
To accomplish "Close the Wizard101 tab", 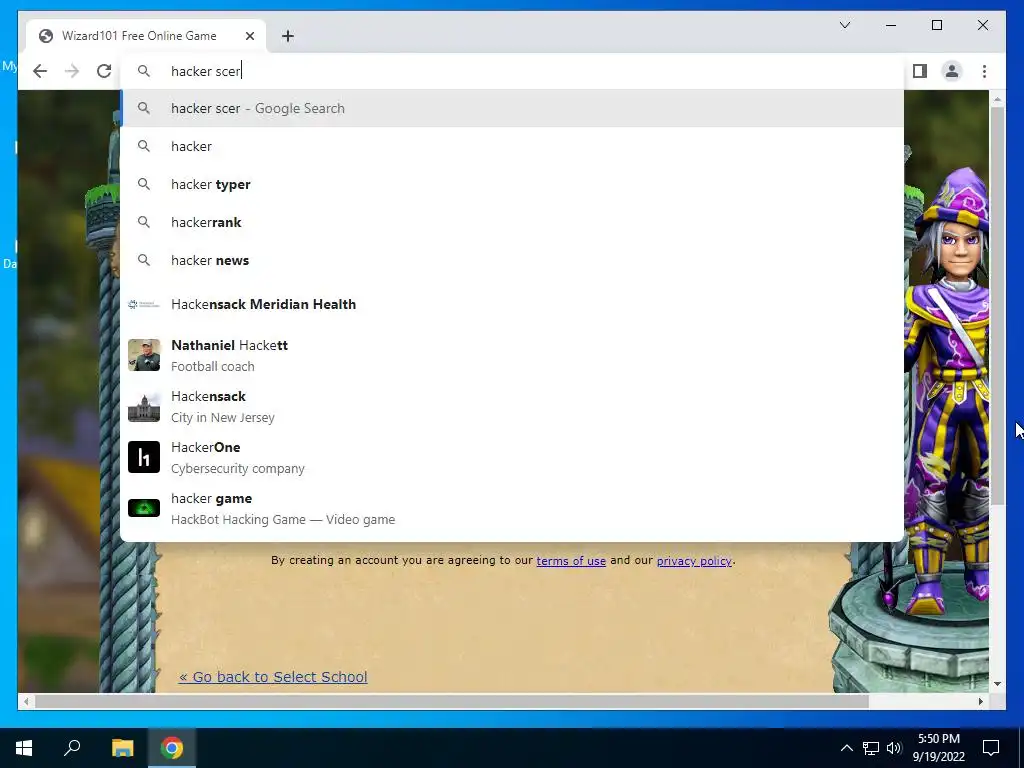I will [249, 36].
